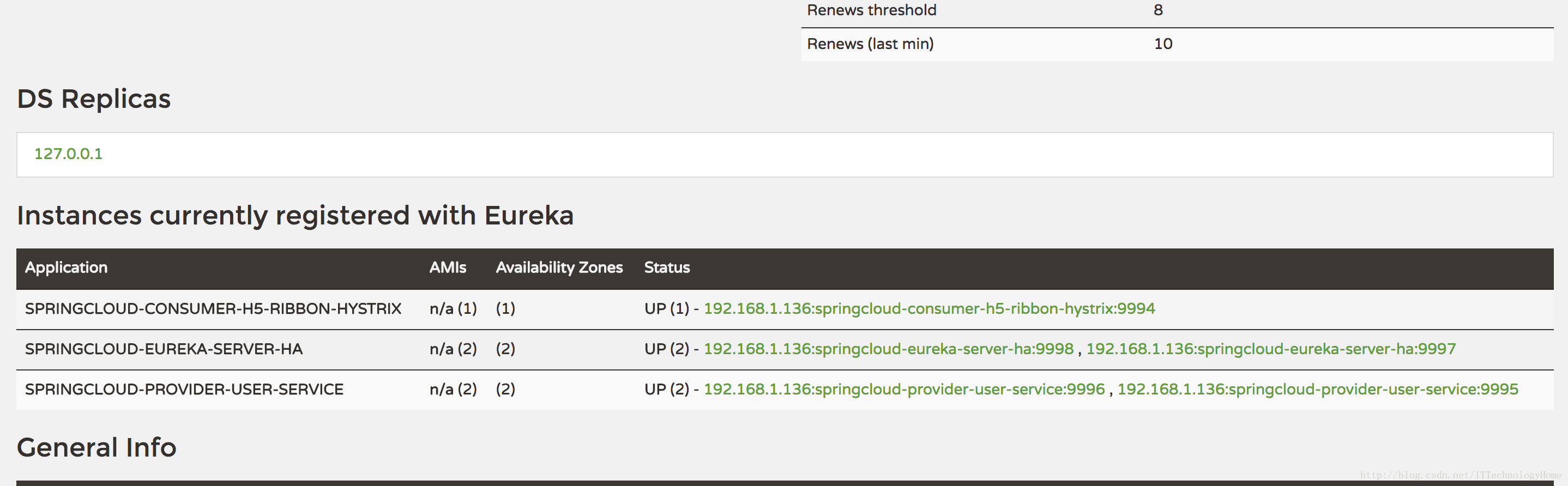The height and width of the screenshot is (486, 1568).
Task: Open the springcloud-provider-user-service:9996 instance link
Action: pos(904,389)
